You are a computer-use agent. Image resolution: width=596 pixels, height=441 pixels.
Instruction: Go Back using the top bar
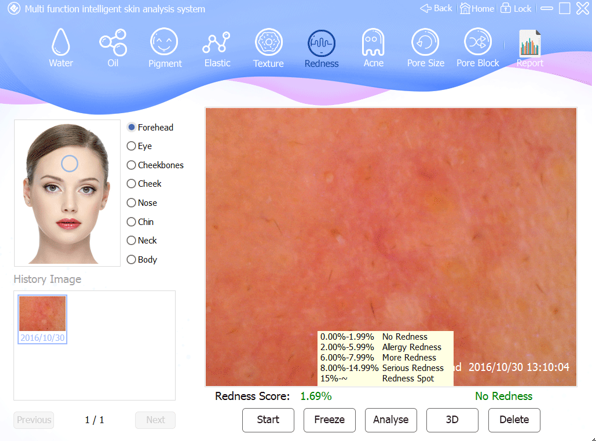(x=436, y=8)
